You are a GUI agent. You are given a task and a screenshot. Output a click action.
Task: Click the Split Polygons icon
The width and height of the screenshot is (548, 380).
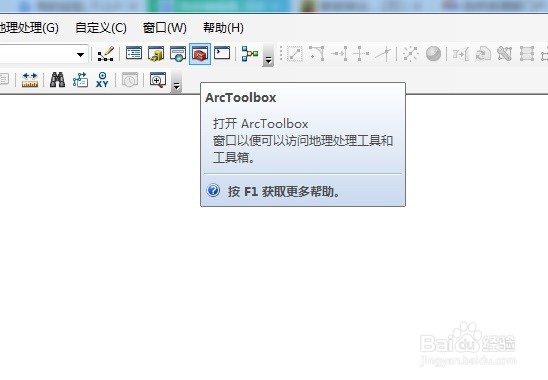pyautogui.click(x=527, y=54)
